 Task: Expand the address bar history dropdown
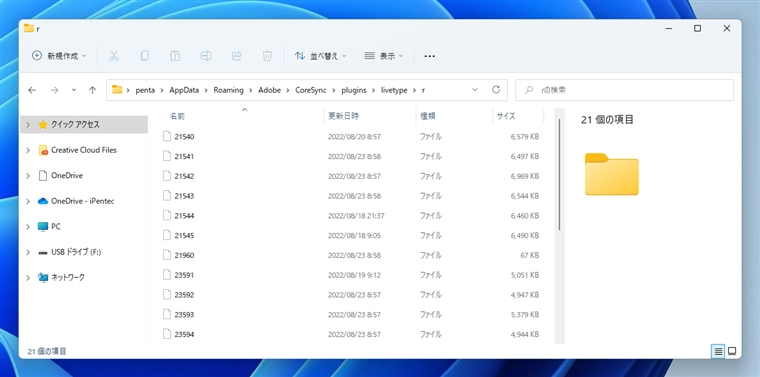pos(475,90)
